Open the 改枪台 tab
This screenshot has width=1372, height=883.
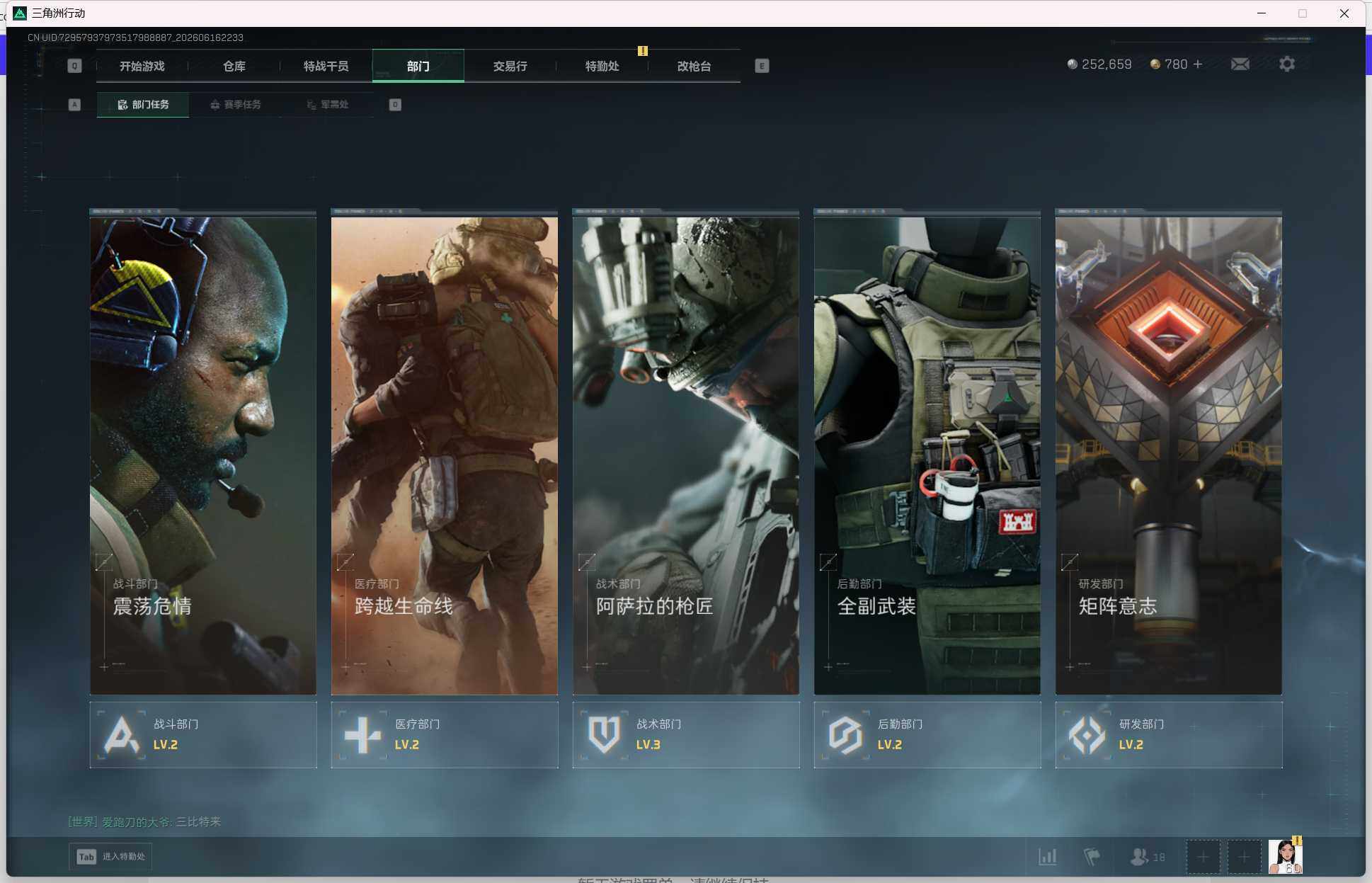click(x=694, y=66)
